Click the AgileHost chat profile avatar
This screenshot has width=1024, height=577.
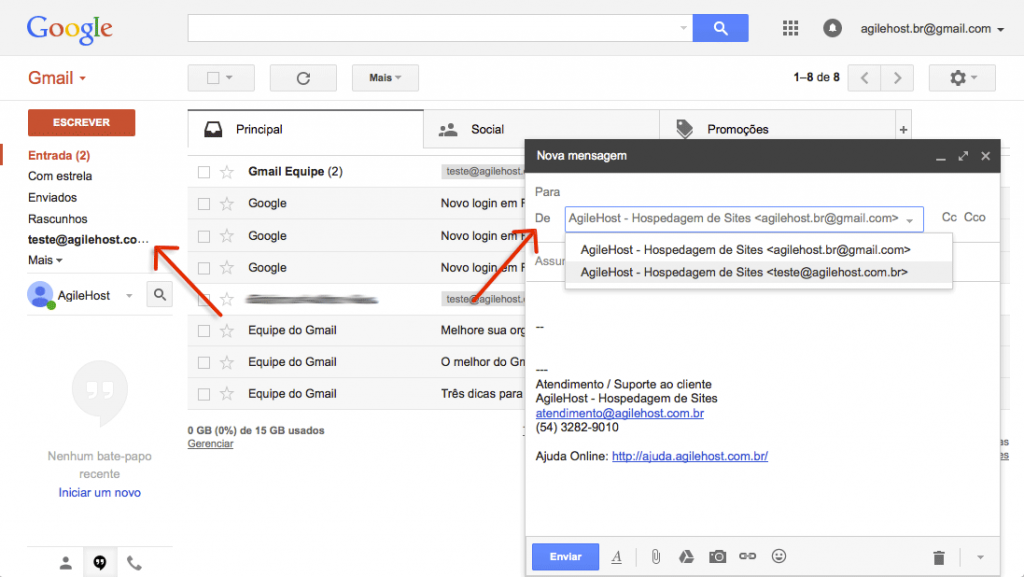(40, 295)
